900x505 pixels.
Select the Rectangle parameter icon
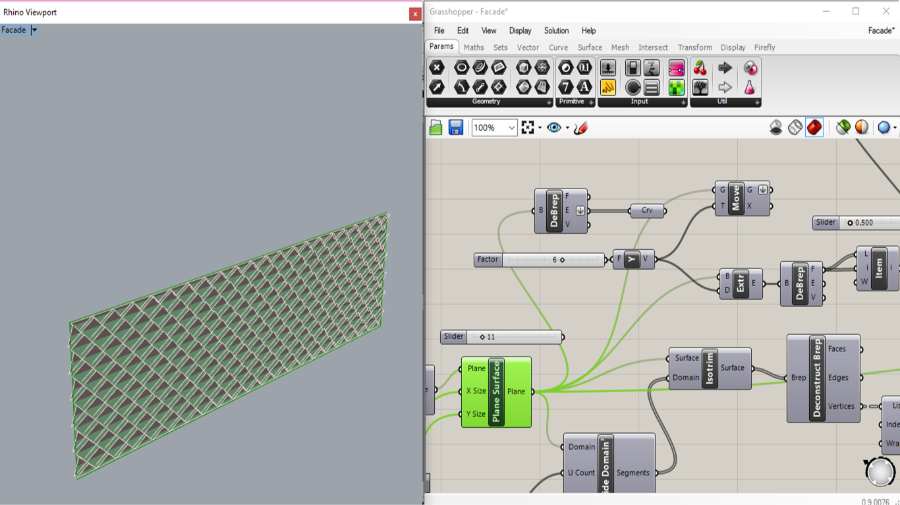click(499, 87)
